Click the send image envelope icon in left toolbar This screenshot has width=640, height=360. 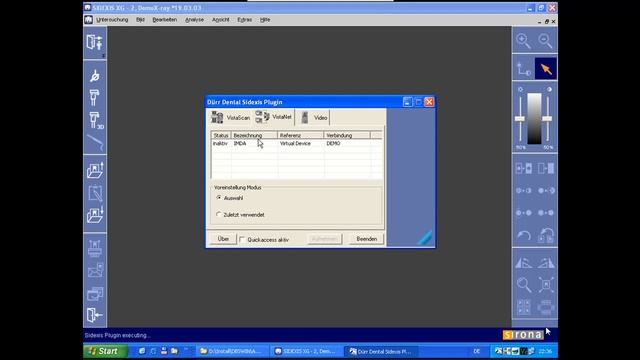(x=95, y=270)
